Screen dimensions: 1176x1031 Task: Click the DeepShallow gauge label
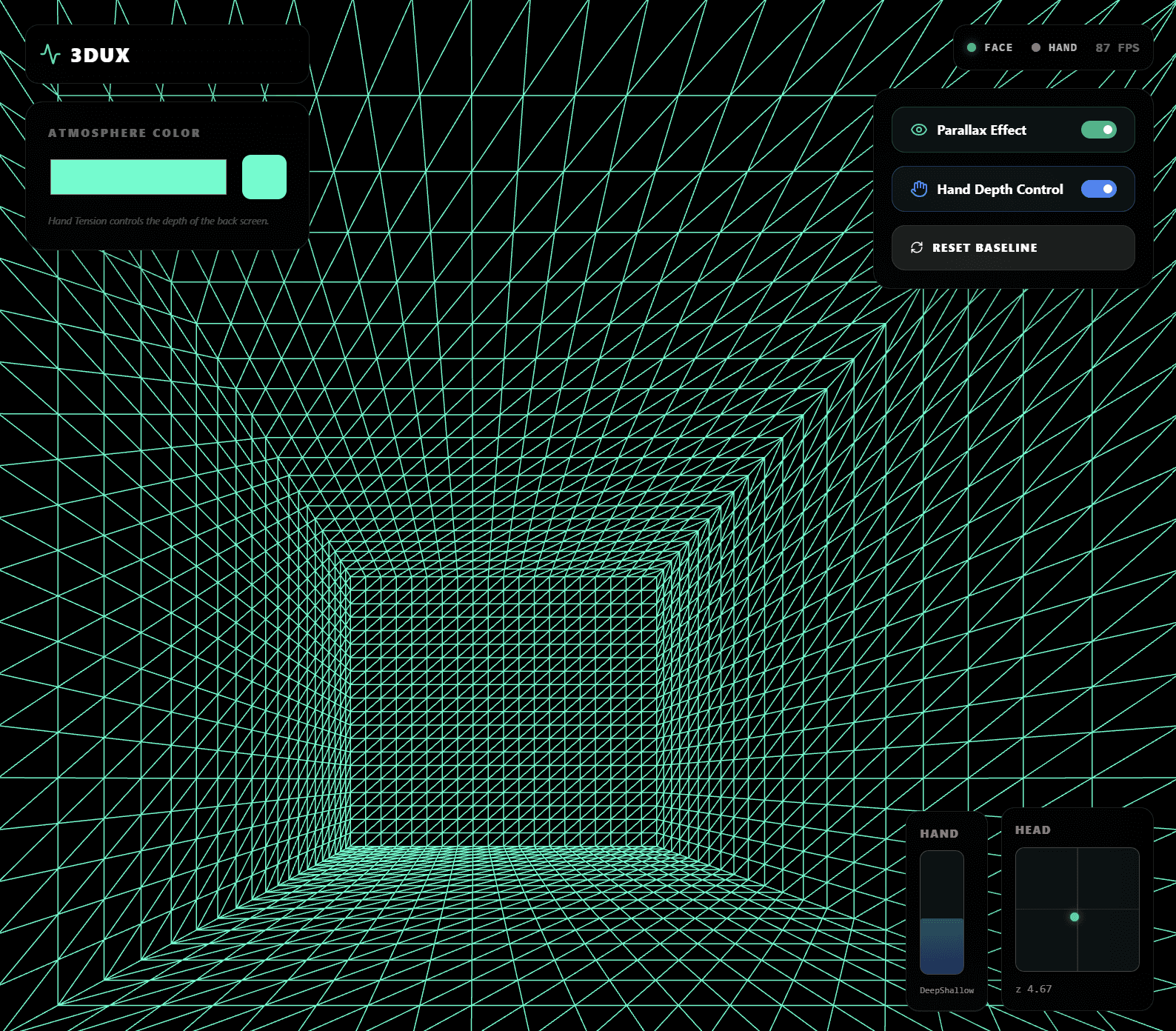click(946, 990)
